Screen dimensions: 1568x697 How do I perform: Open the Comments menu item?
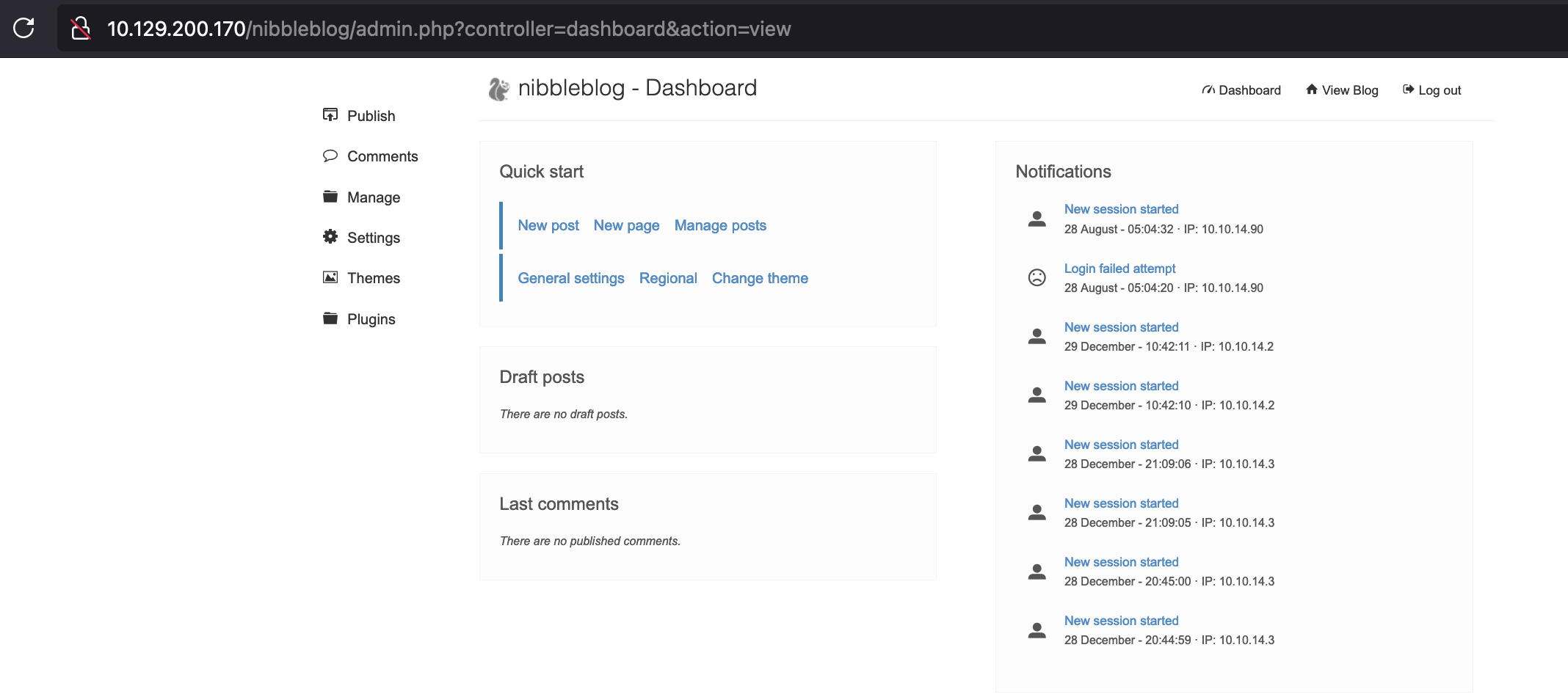382,156
